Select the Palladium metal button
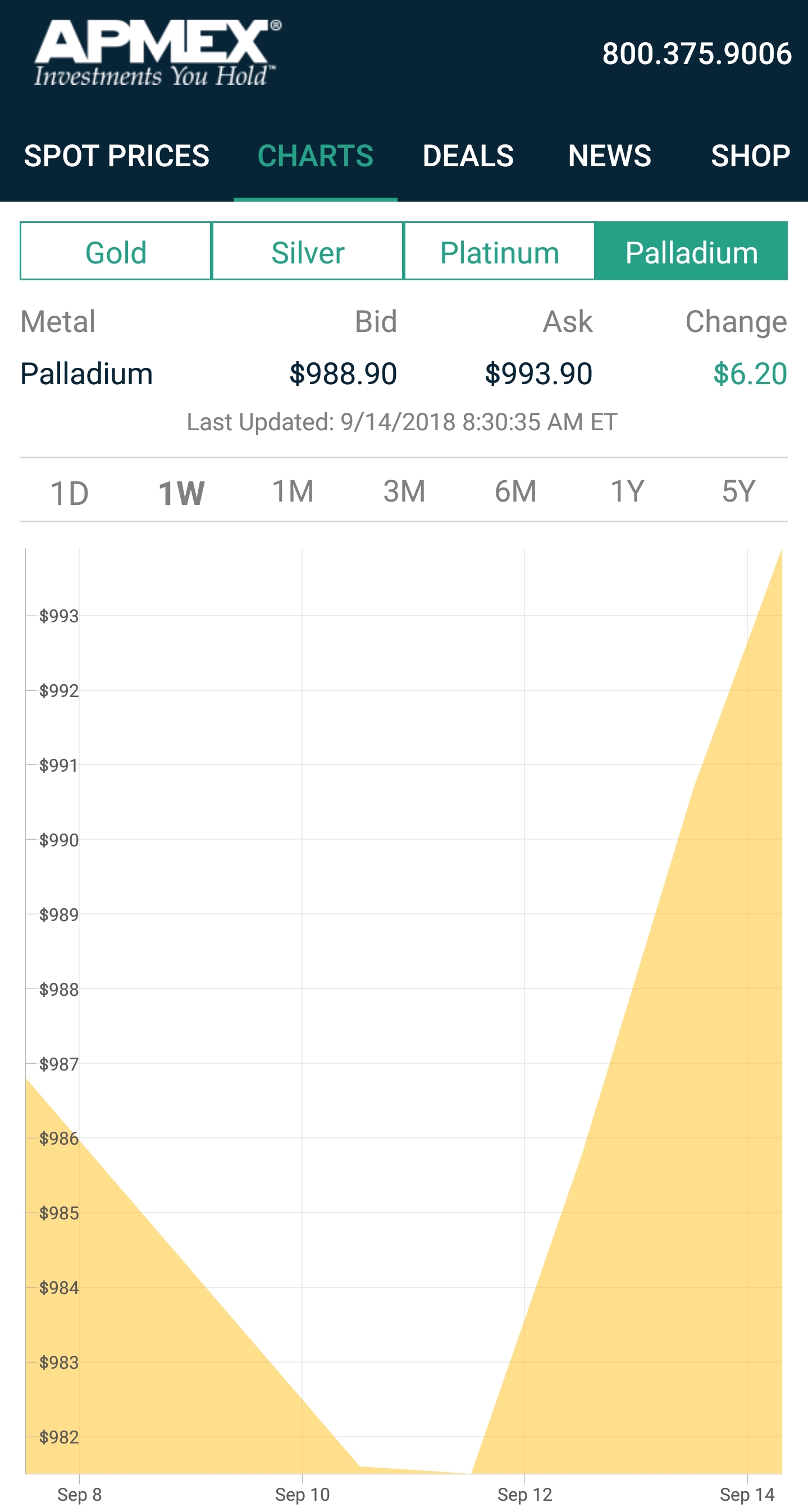 (x=691, y=252)
